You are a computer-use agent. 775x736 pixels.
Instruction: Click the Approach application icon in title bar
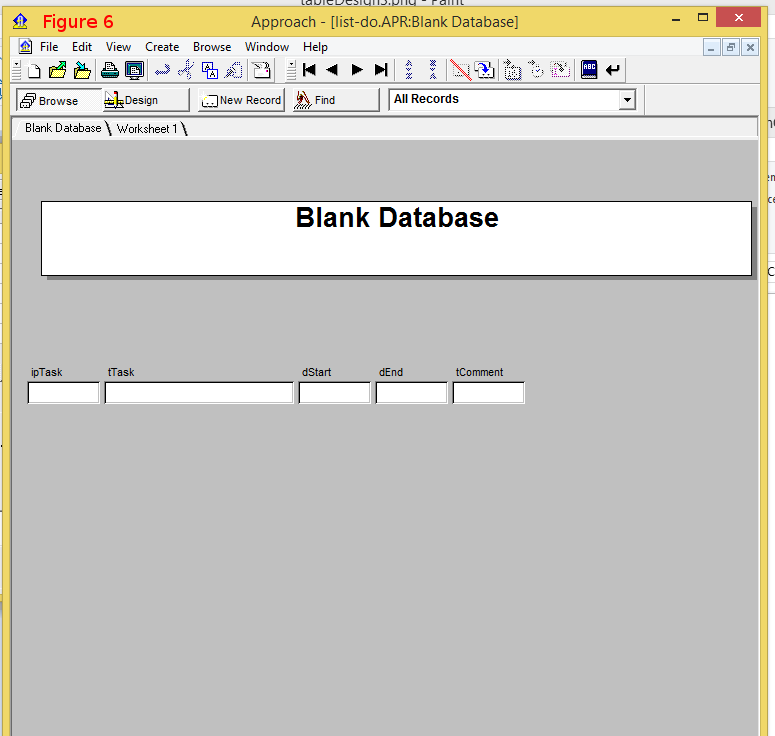tap(20, 21)
